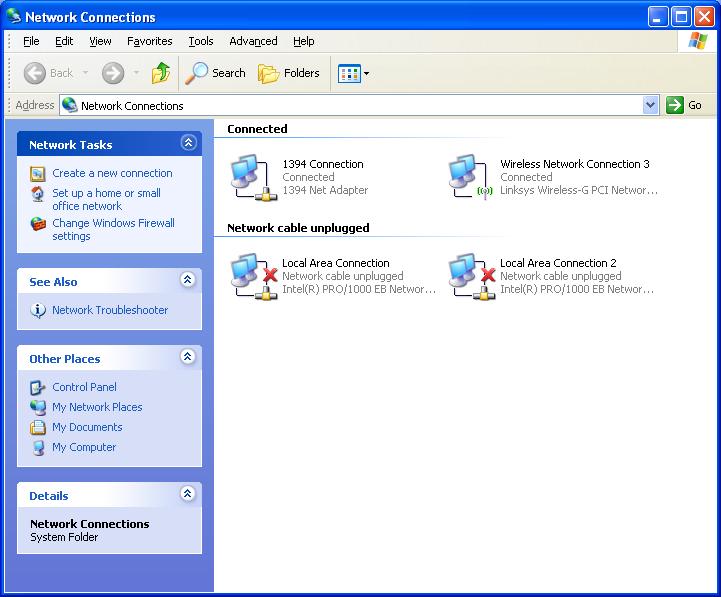Click the My Computer icon in Other Places

tap(39, 448)
